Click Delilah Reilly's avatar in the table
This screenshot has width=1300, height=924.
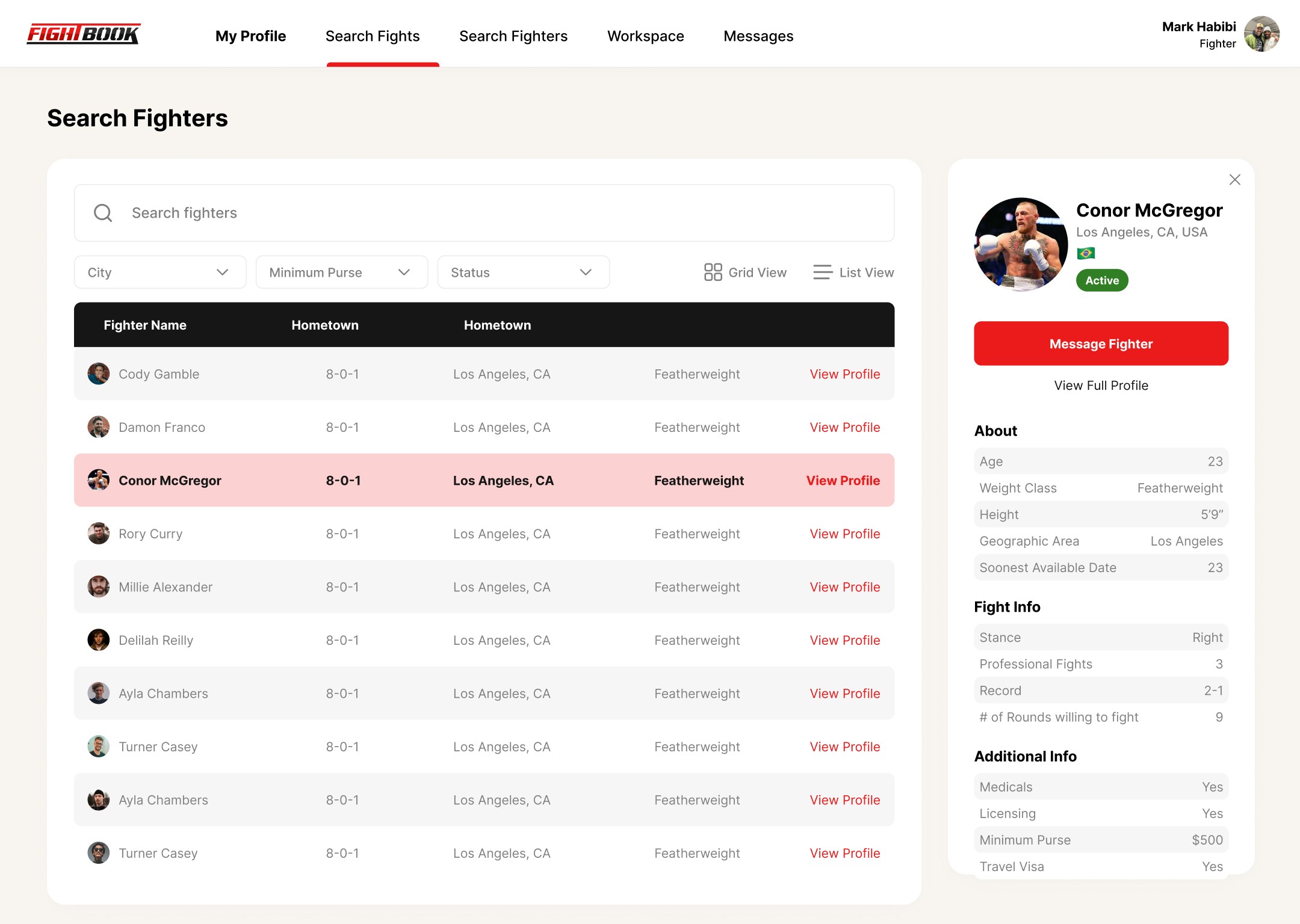click(99, 640)
